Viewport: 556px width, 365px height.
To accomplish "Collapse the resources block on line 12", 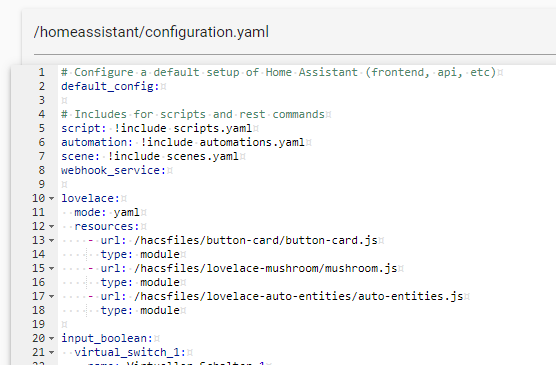I will click(x=52, y=227).
